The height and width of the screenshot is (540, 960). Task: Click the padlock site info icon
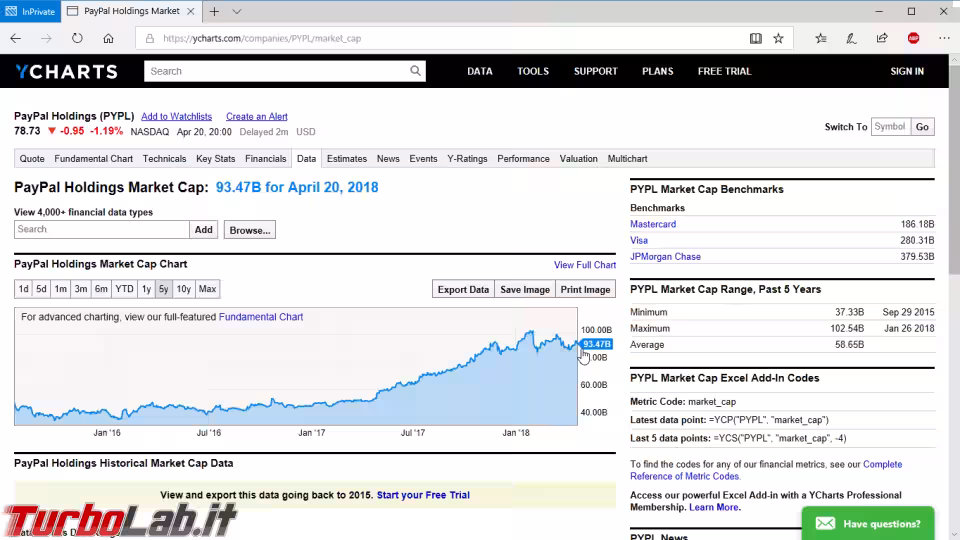coord(149,39)
